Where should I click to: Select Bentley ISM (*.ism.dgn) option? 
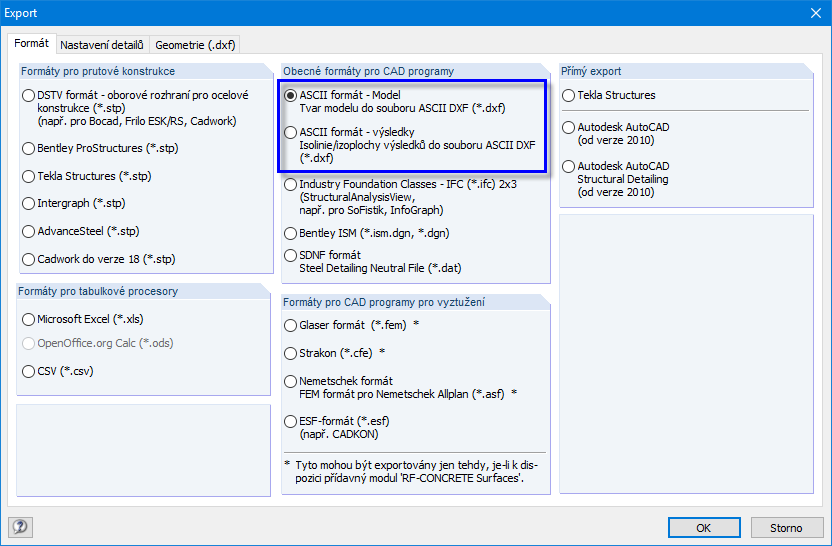(x=291, y=233)
